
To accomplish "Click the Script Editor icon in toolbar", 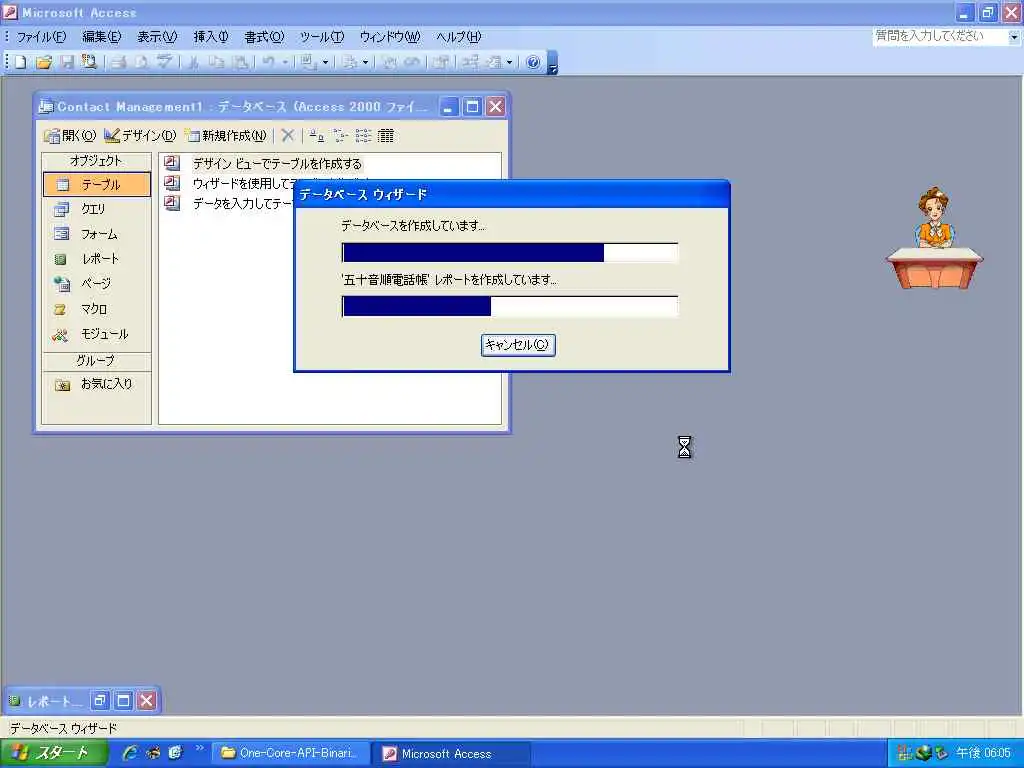I will point(412,62).
